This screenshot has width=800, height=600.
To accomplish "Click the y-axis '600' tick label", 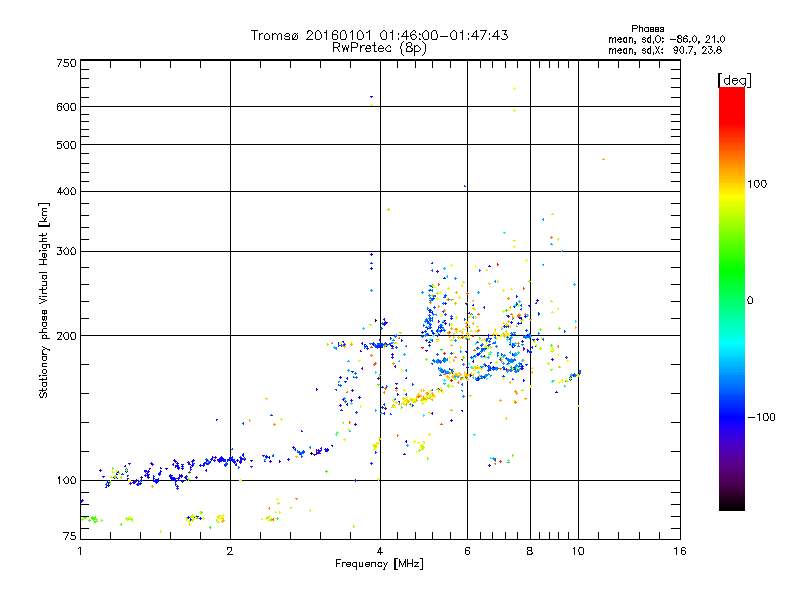I will point(66,107).
